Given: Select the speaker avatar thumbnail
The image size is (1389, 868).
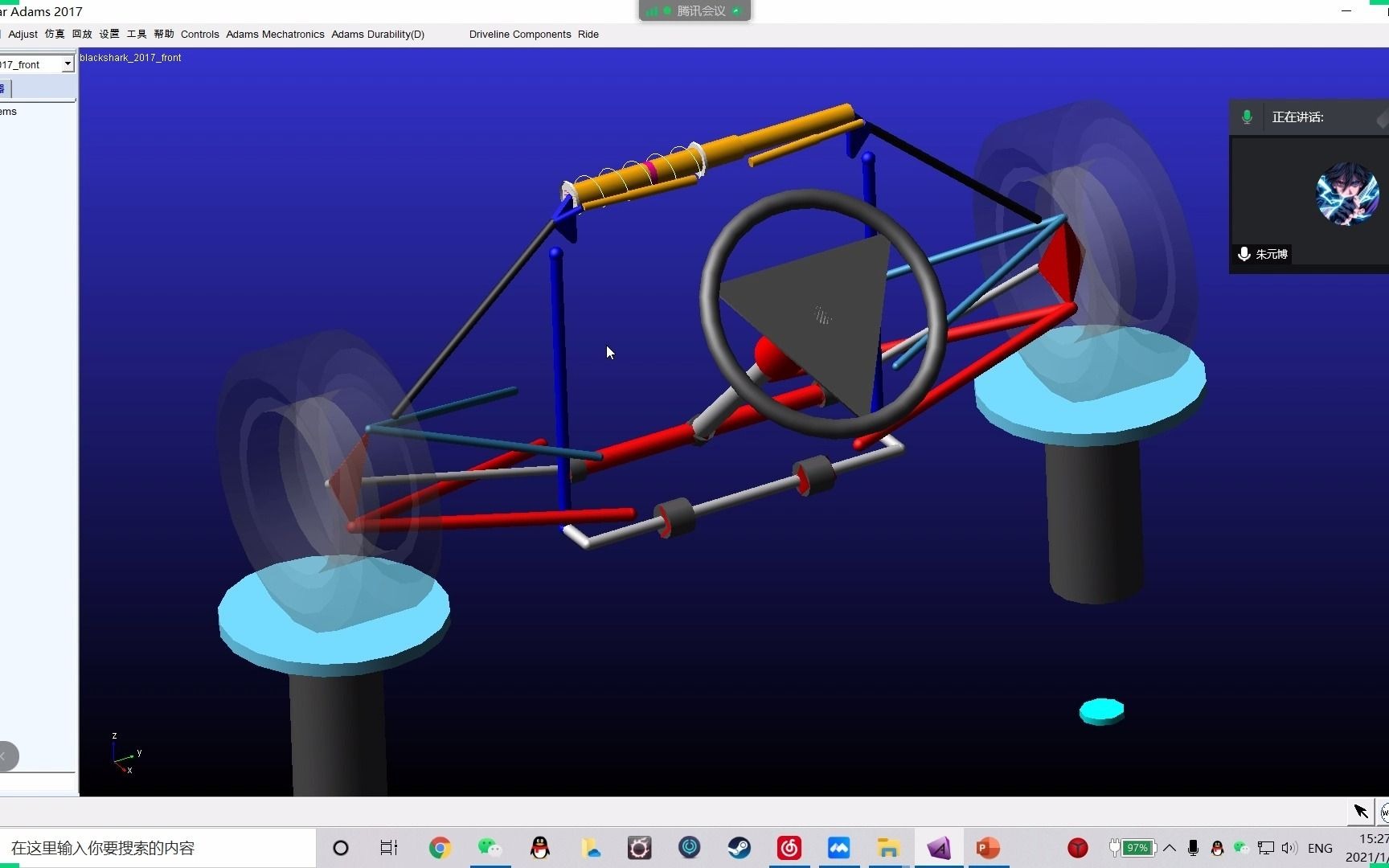Looking at the screenshot, I should tap(1347, 194).
